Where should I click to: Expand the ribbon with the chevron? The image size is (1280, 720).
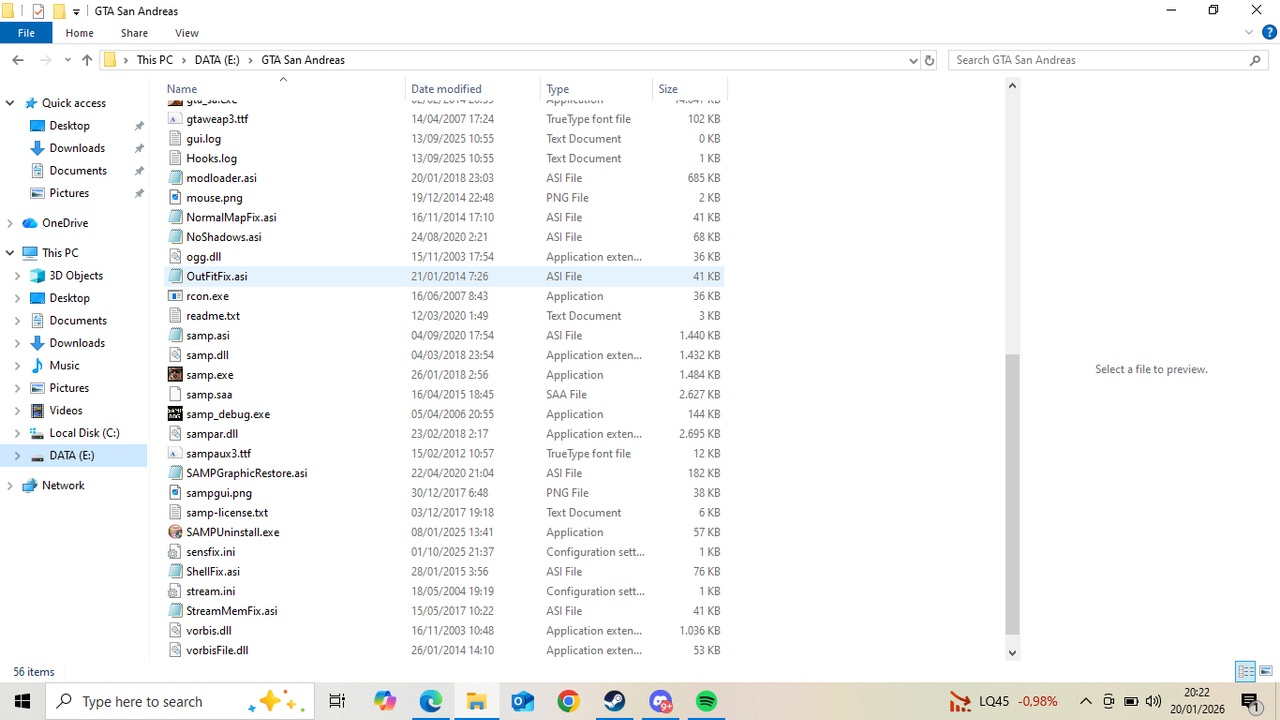coord(1248,33)
